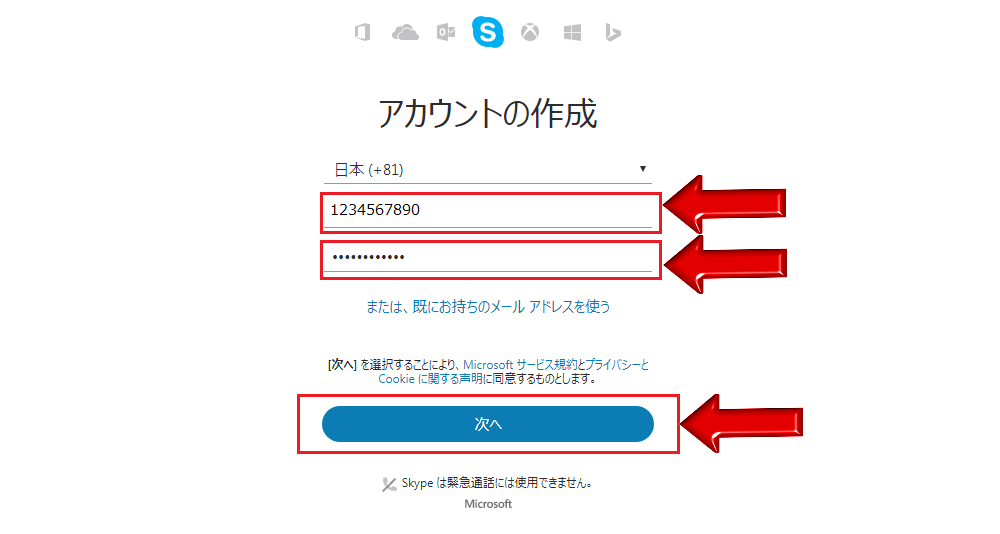Open the 日本 (+81) country code dropdown
The image size is (1000, 534).
point(488,170)
